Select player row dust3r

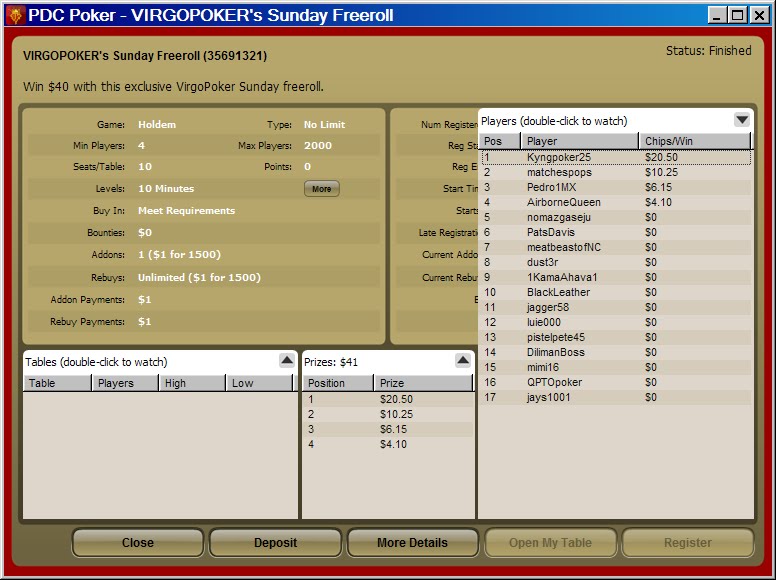click(616, 262)
